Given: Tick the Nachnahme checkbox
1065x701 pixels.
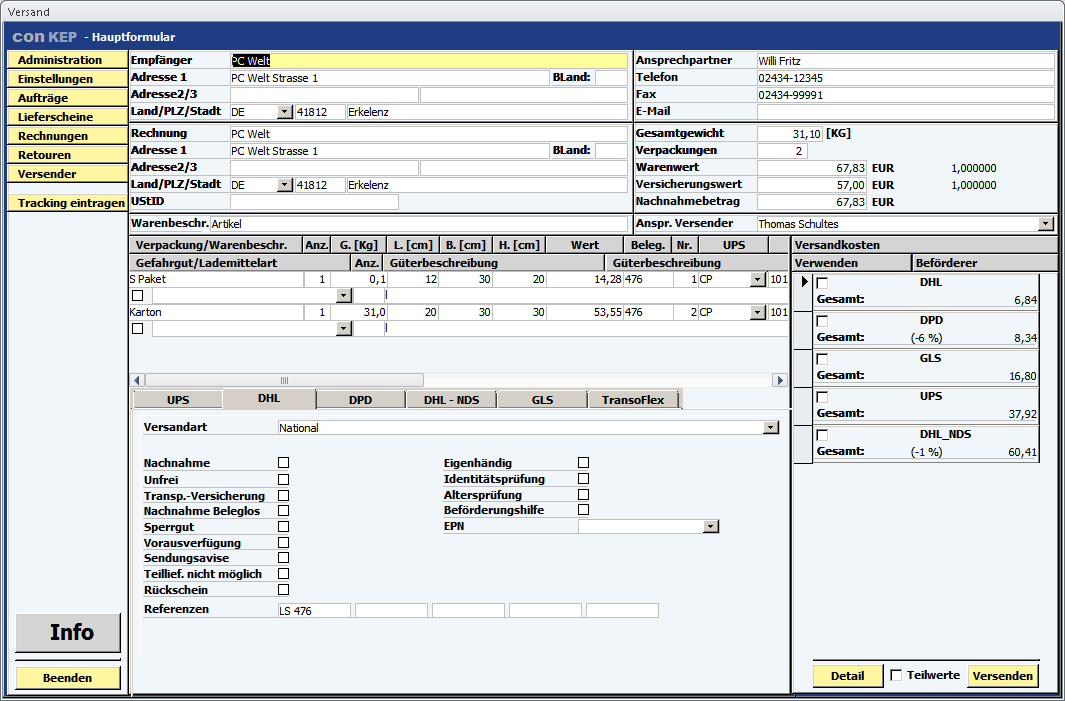Looking at the screenshot, I should (283, 463).
